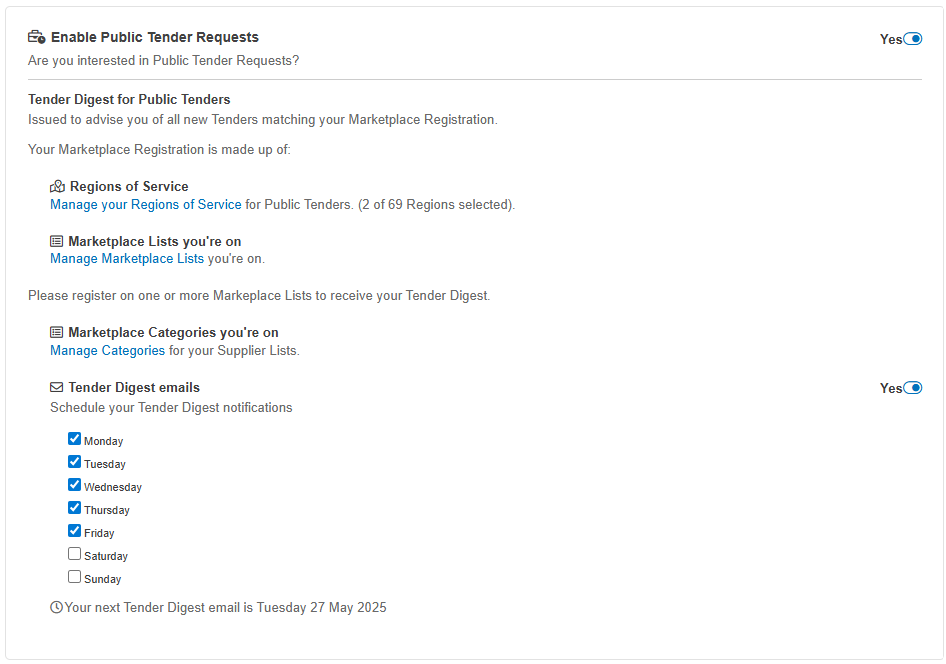The width and height of the screenshot is (946, 664).
Task: Click the Marketplace Lists list icon
Action: 57,242
